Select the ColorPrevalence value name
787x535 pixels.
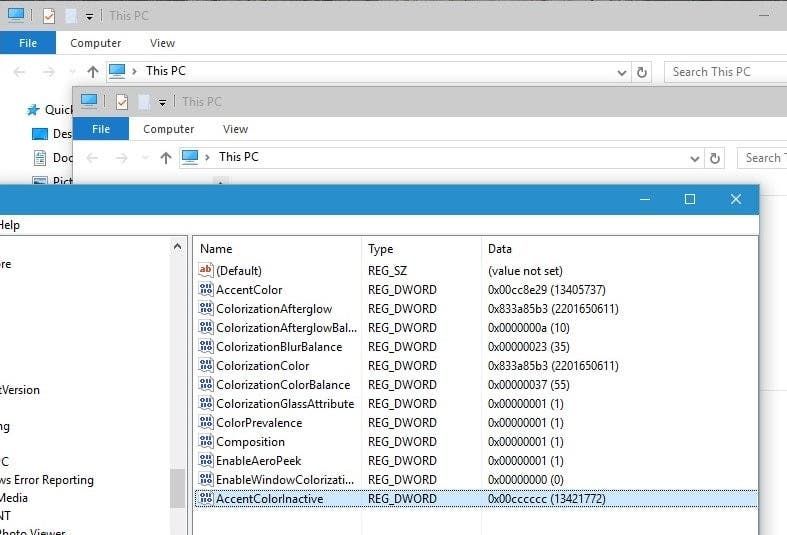pyautogui.click(x=259, y=423)
